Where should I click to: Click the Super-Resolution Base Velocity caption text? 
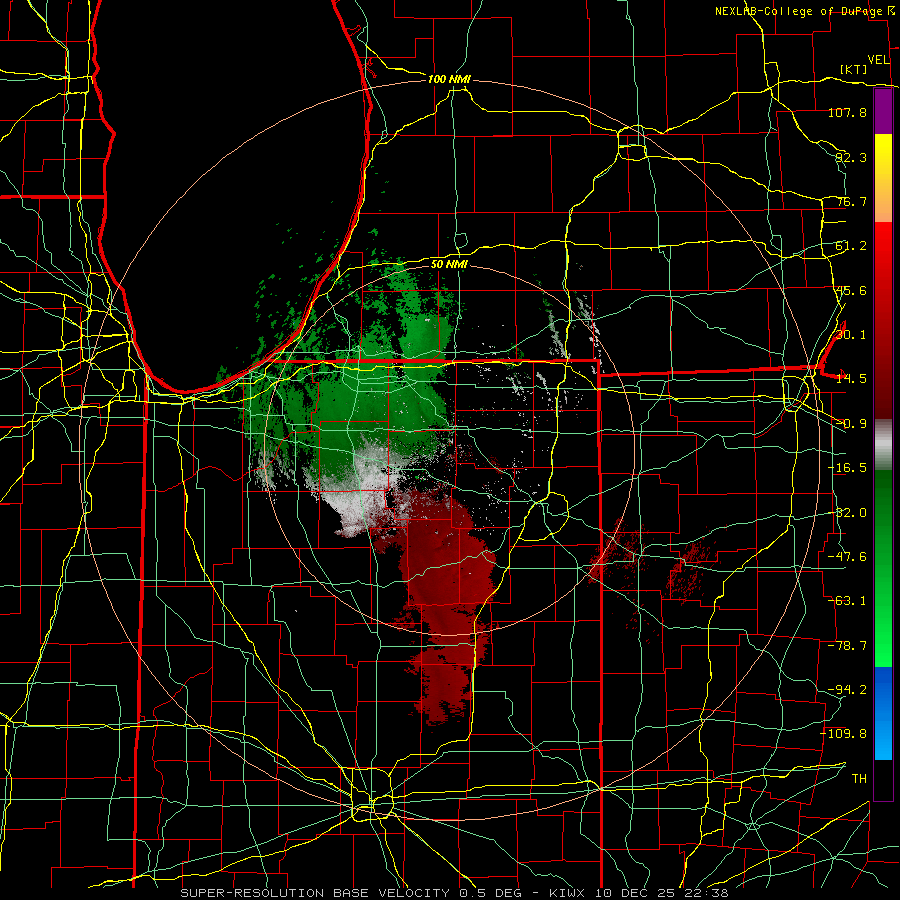(x=455, y=893)
